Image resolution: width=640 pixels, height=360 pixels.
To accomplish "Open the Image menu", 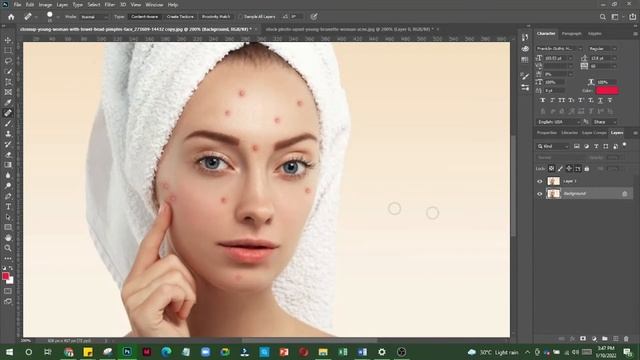I will pos(45,5).
